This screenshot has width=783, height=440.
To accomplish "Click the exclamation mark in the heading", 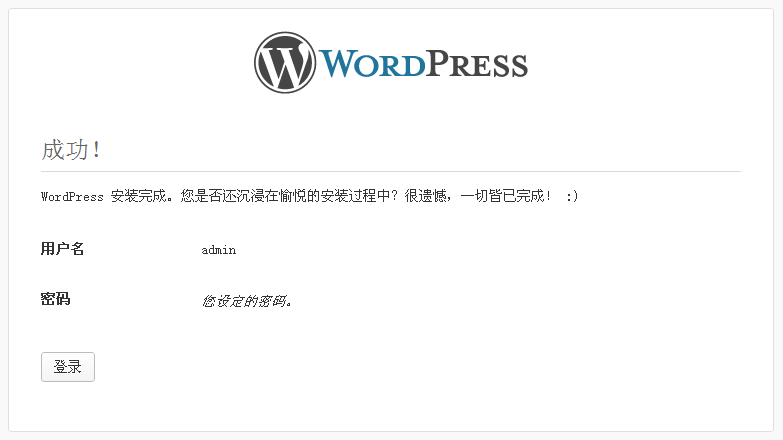I will (x=96, y=150).
